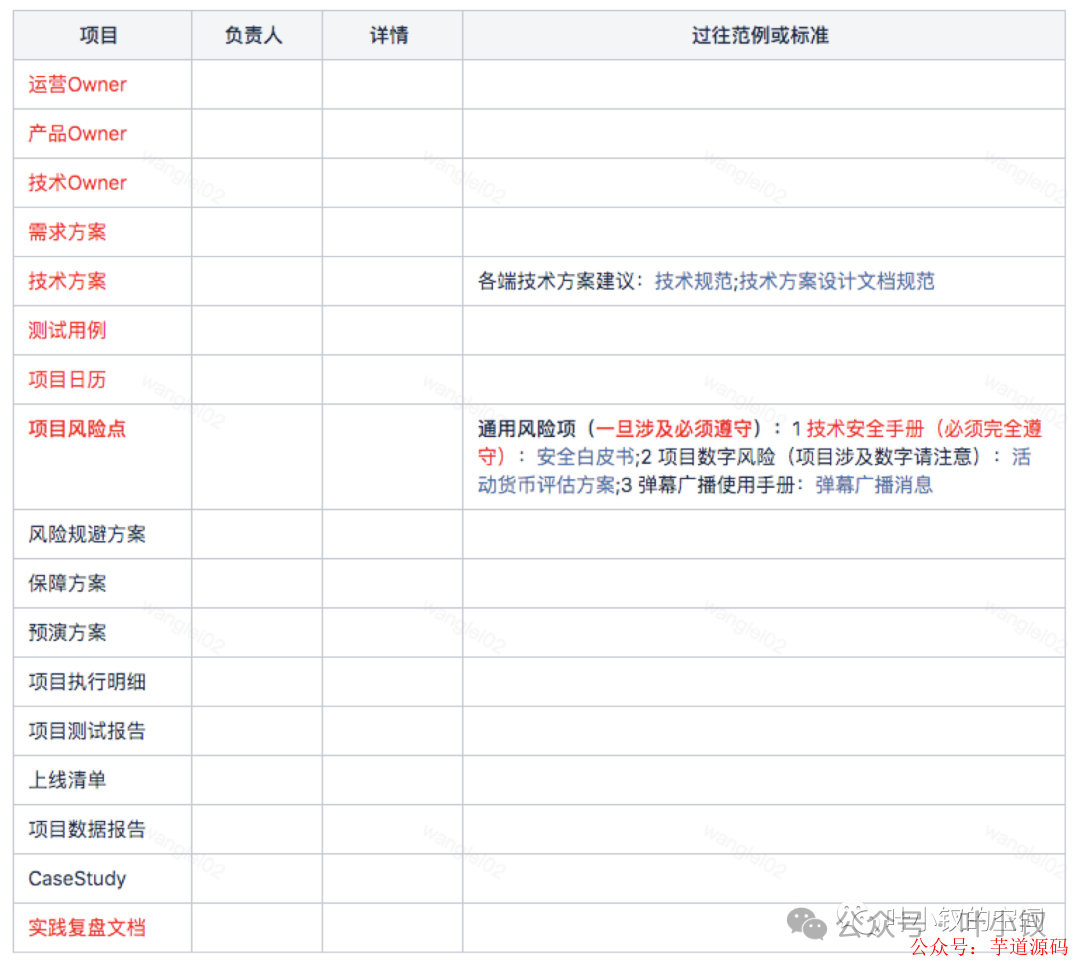Click the 保障方案 row label
The image size is (1080, 967).
[x=66, y=583]
